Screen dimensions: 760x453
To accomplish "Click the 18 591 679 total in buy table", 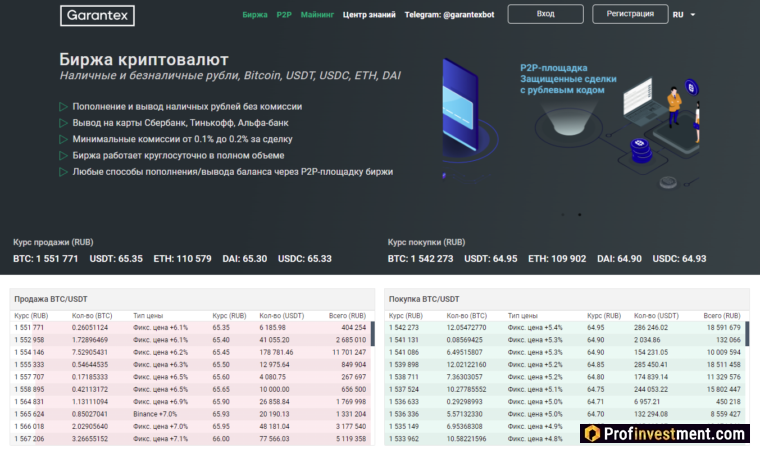I will [x=723, y=328].
